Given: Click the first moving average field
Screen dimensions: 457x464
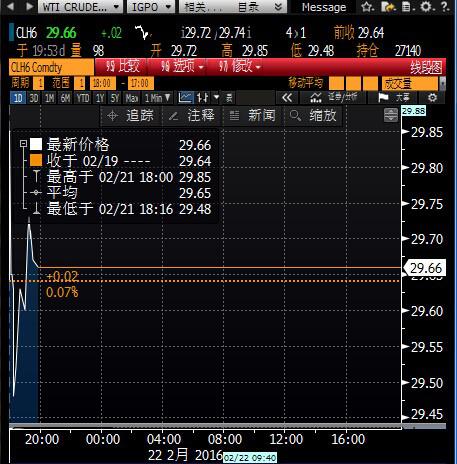Looking at the screenshot, I should pos(336,83).
